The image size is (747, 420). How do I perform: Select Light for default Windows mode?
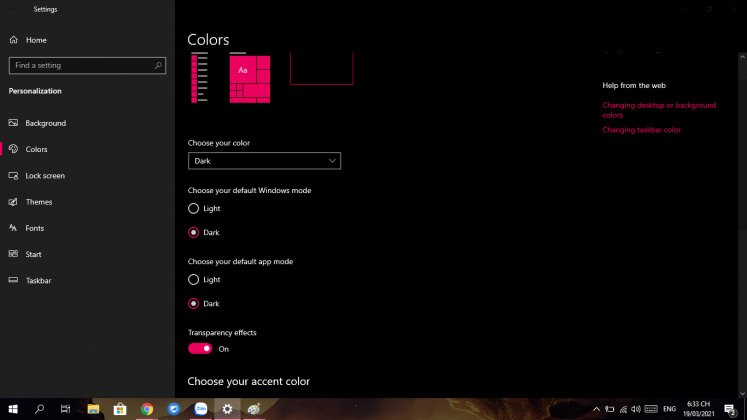click(x=194, y=209)
